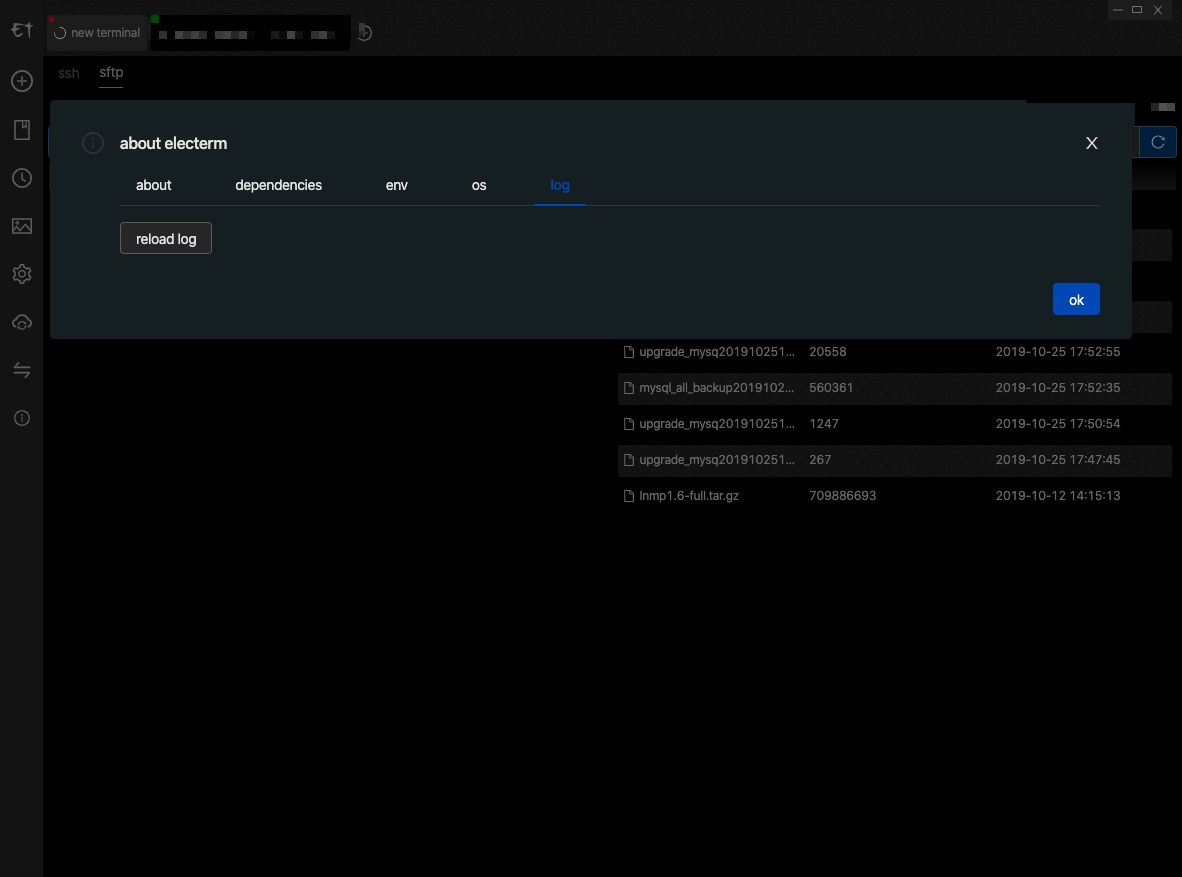Open new ssh connection plus icon
This screenshot has height=877, width=1182.
(x=22, y=81)
